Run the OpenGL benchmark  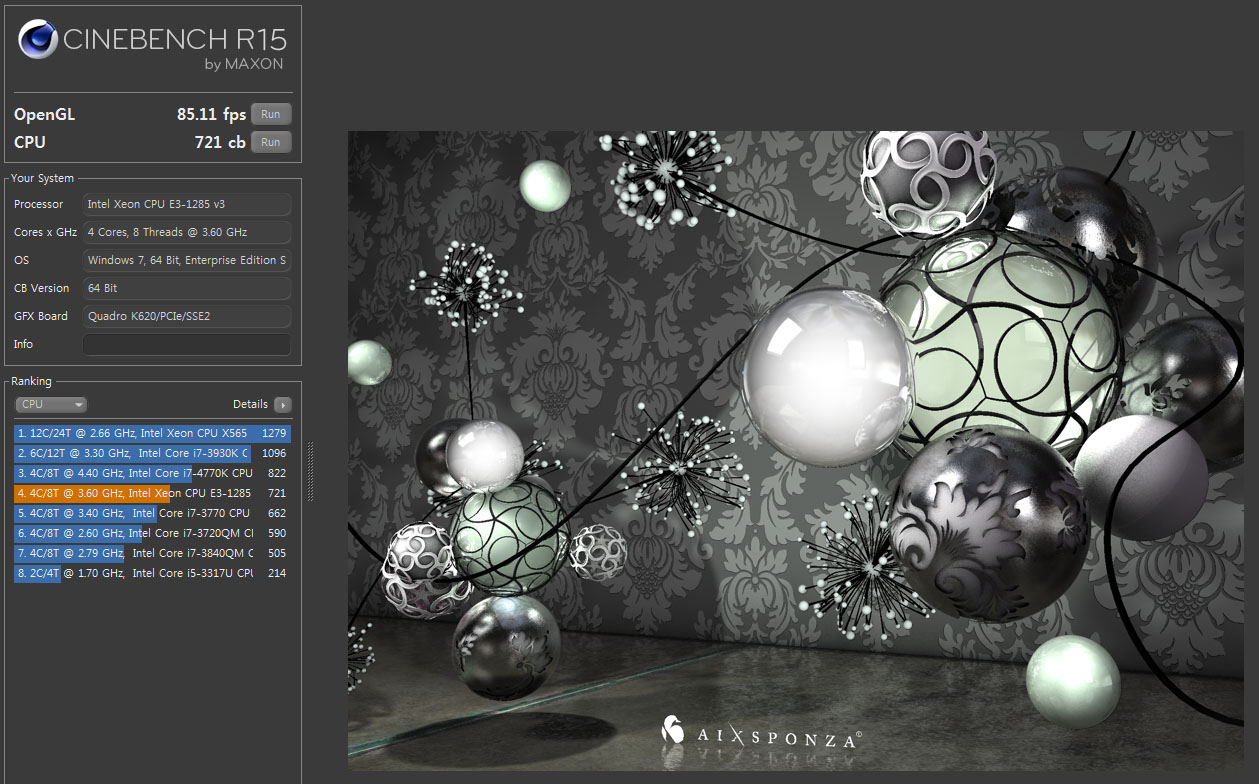[271, 114]
